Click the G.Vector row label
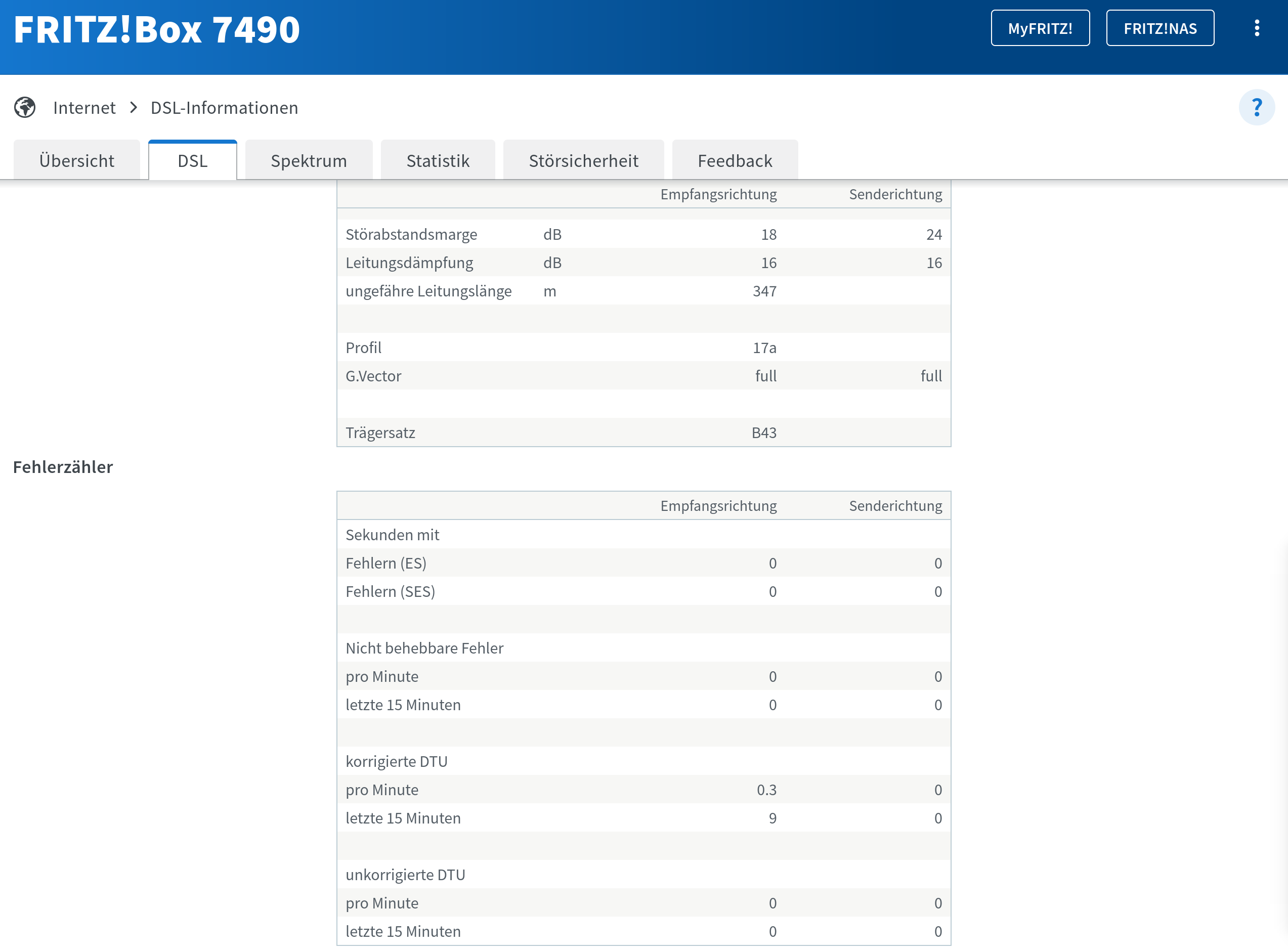This screenshot has height=952, width=1288. tap(373, 376)
